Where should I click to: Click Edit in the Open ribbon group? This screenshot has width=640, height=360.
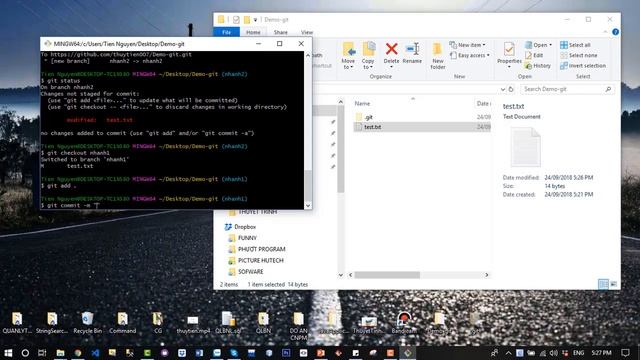pyautogui.click(x=534, y=55)
